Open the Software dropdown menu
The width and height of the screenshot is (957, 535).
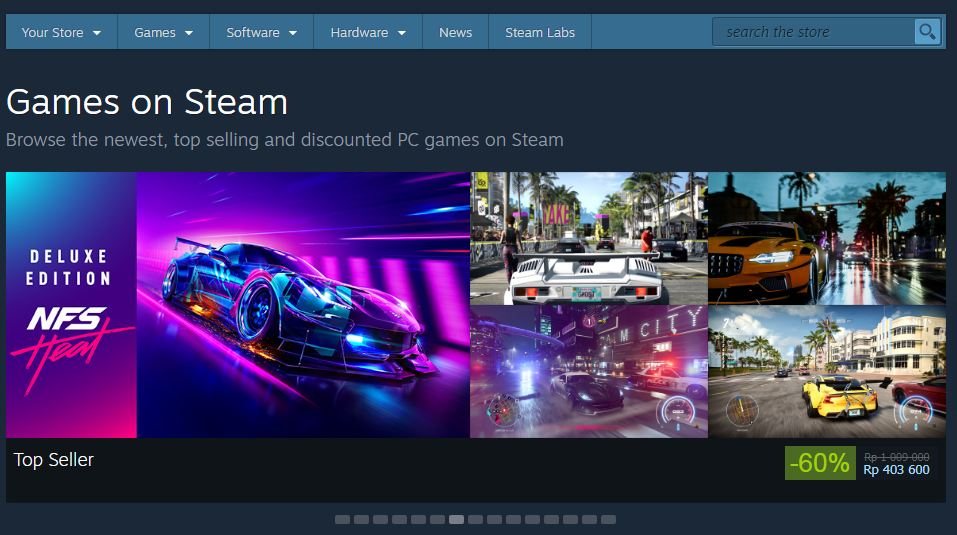tap(261, 32)
